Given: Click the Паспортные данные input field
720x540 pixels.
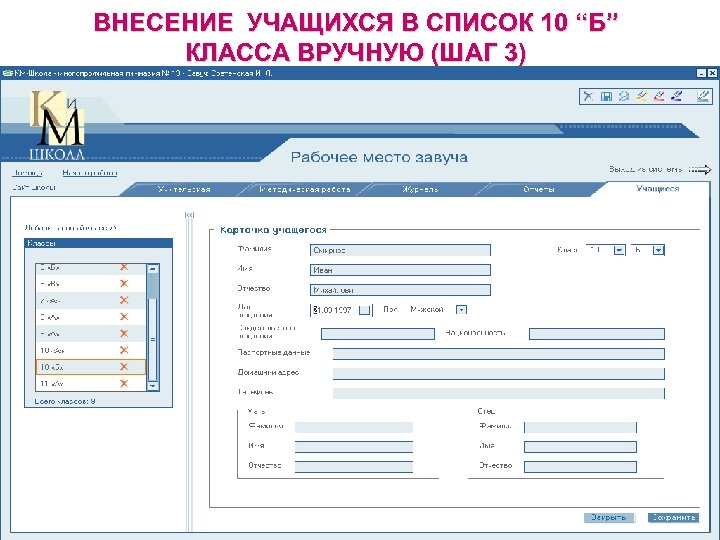Looking at the screenshot, I should [x=499, y=354].
